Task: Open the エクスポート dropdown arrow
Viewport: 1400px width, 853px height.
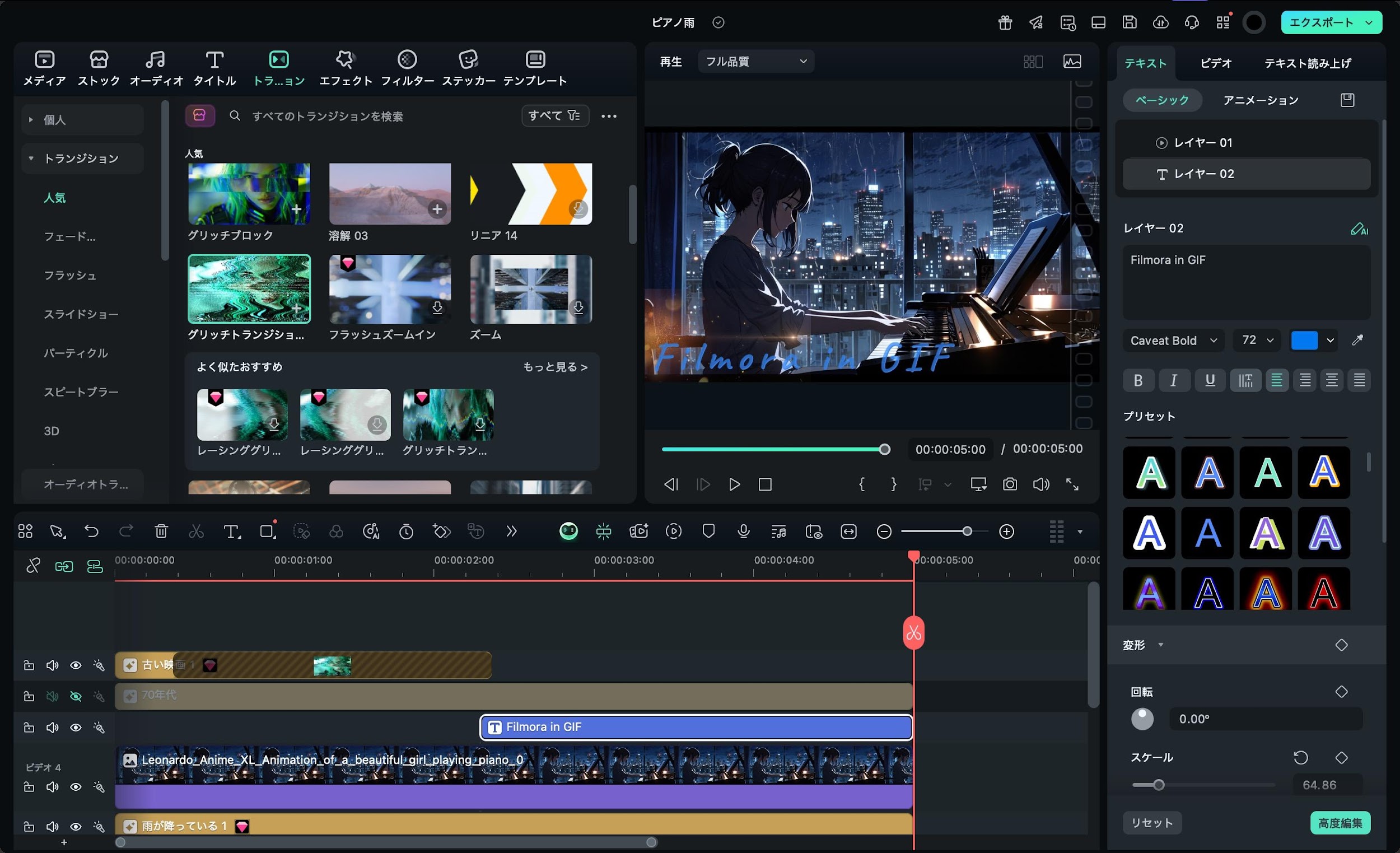Action: point(1369,23)
